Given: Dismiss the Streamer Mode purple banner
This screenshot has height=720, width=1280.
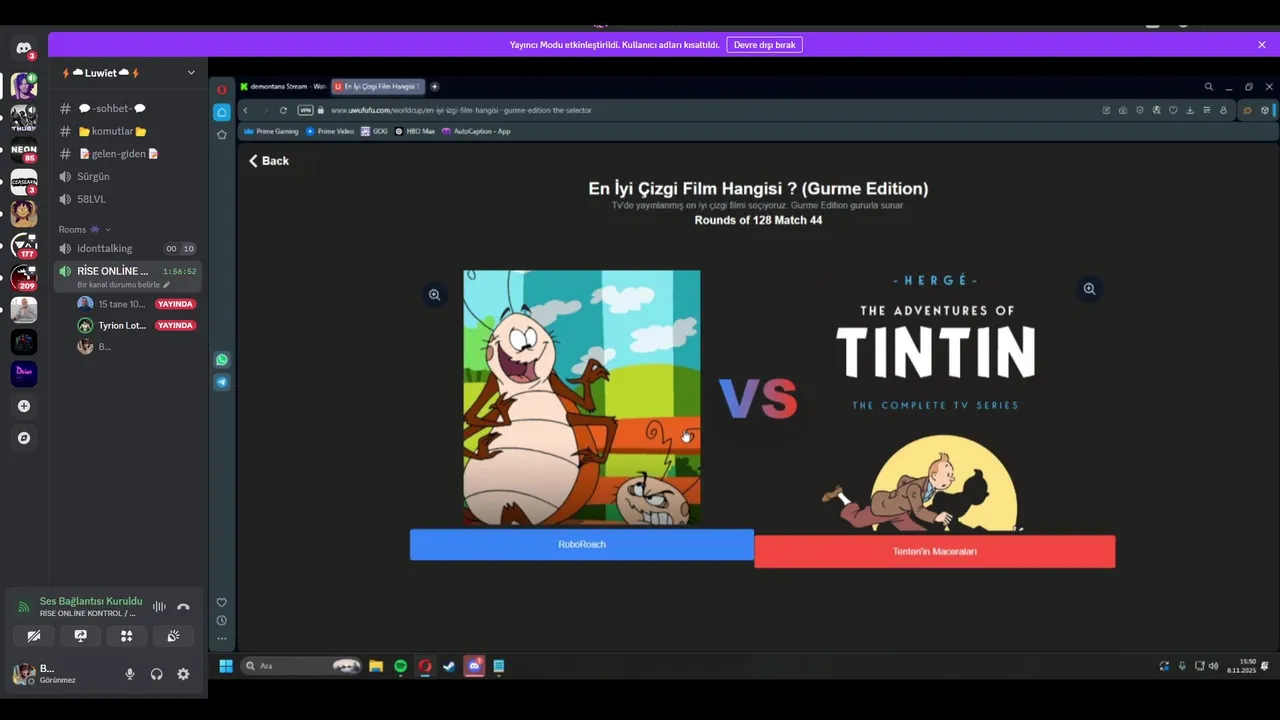Looking at the screenshot, I should [x=1262, y=45].
